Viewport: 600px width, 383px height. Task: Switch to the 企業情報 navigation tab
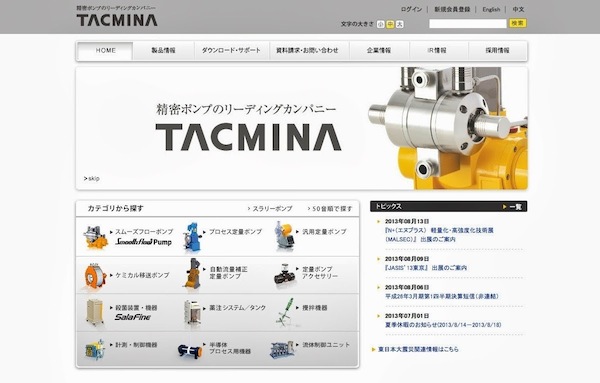379,51
